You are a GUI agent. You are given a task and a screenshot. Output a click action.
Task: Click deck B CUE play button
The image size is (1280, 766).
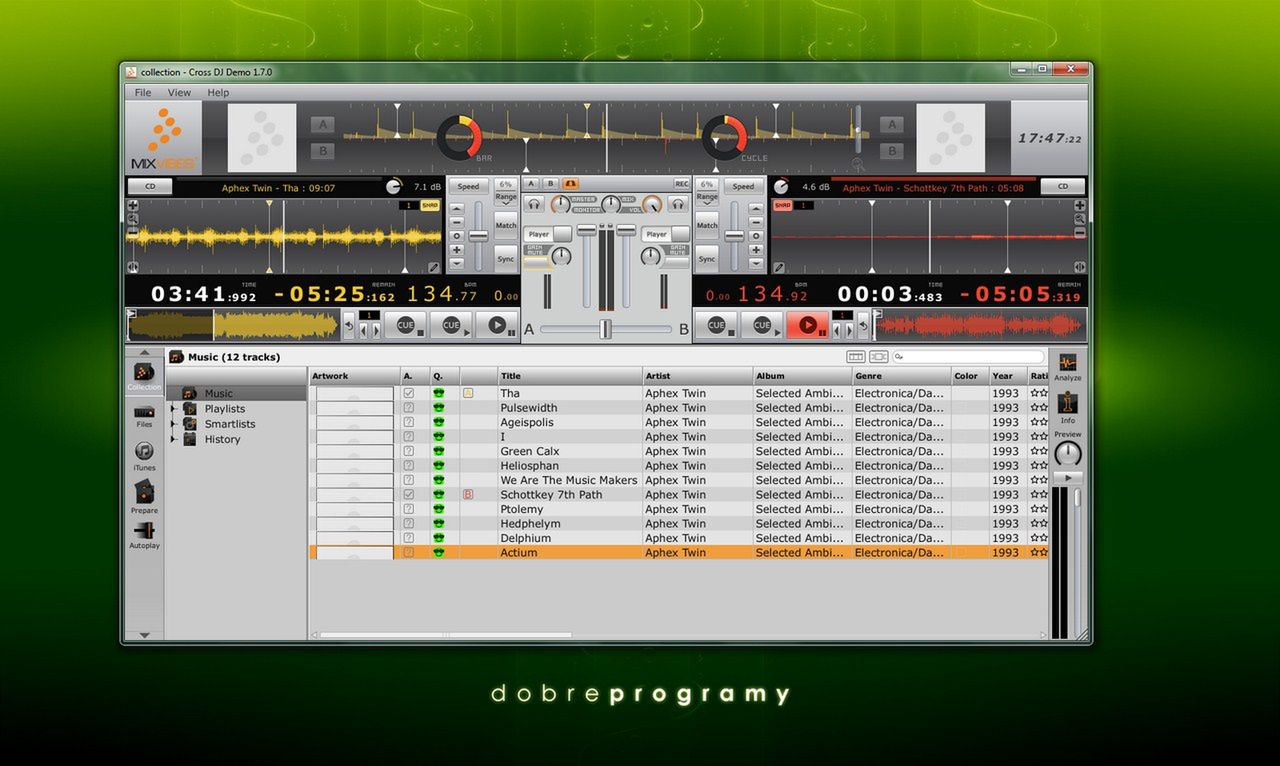[x=762, y=325]
